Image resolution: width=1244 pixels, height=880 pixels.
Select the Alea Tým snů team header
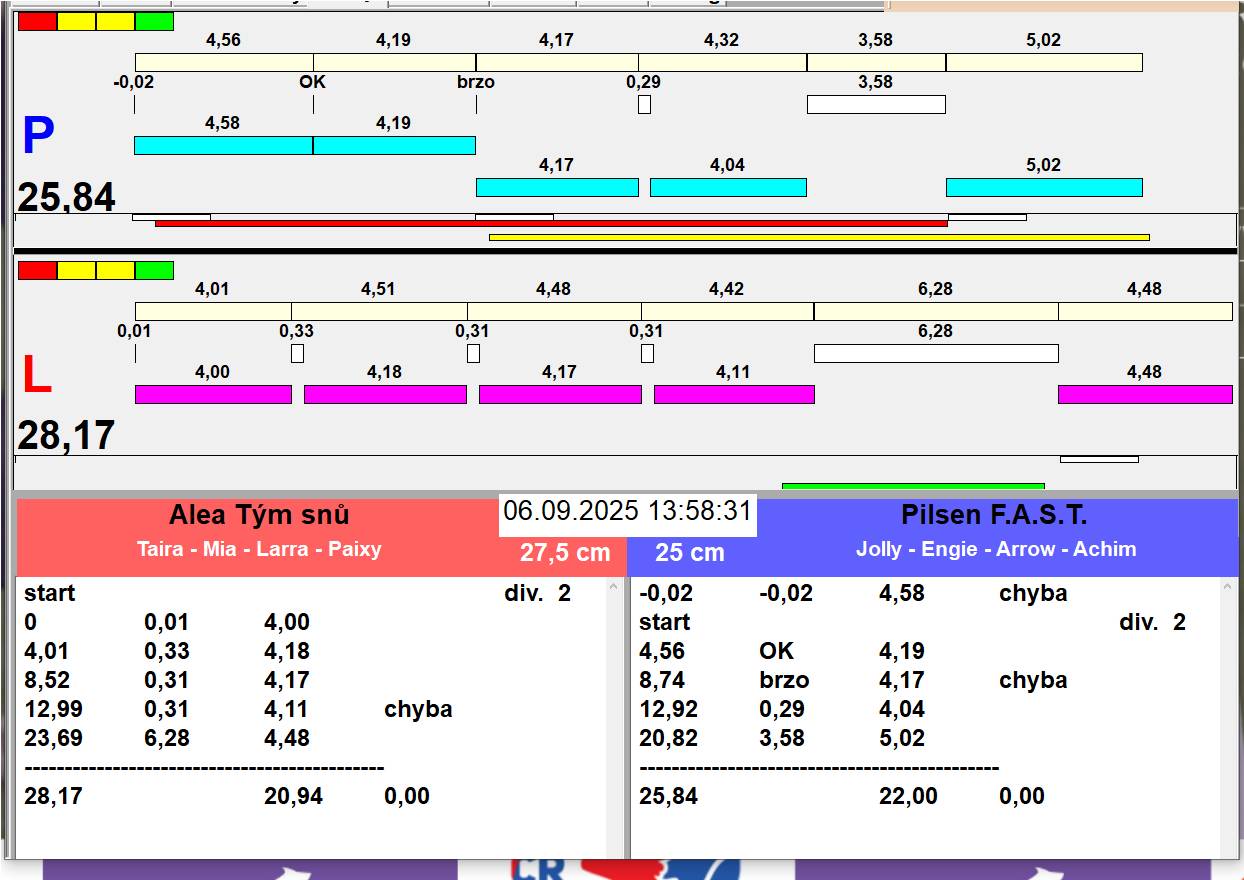(259, 515)
